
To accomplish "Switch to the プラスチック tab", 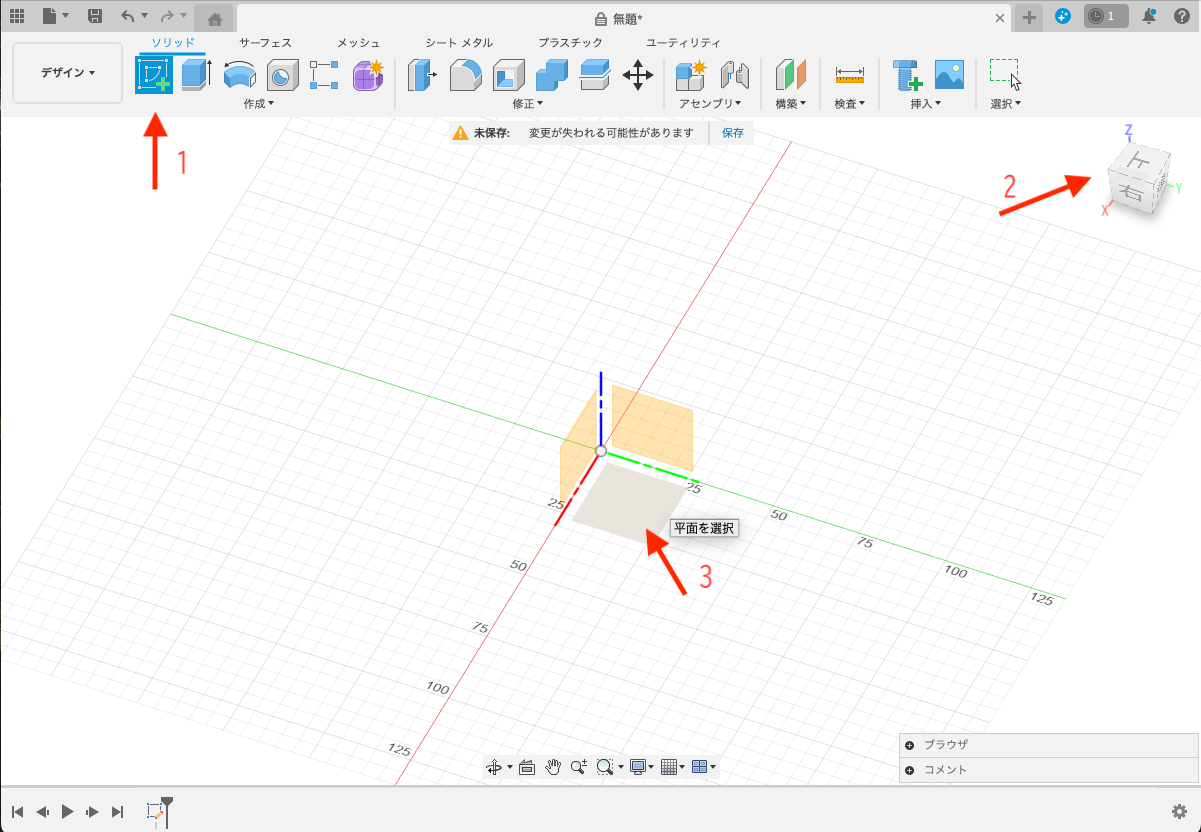I will 570,43.
